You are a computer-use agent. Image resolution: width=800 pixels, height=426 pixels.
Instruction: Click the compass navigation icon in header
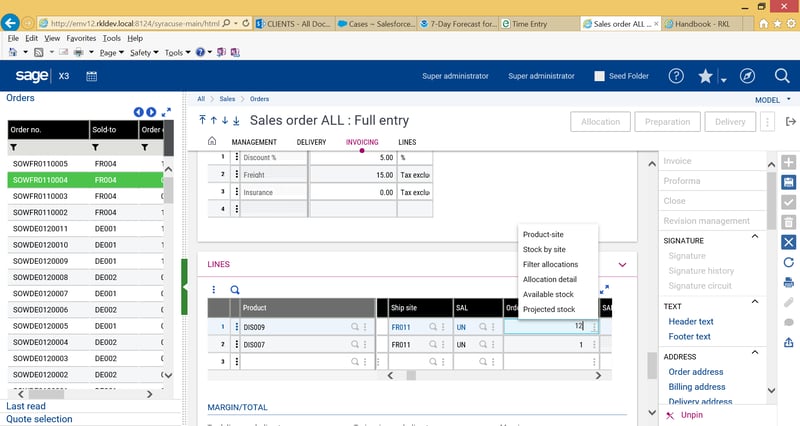[747, 76]
